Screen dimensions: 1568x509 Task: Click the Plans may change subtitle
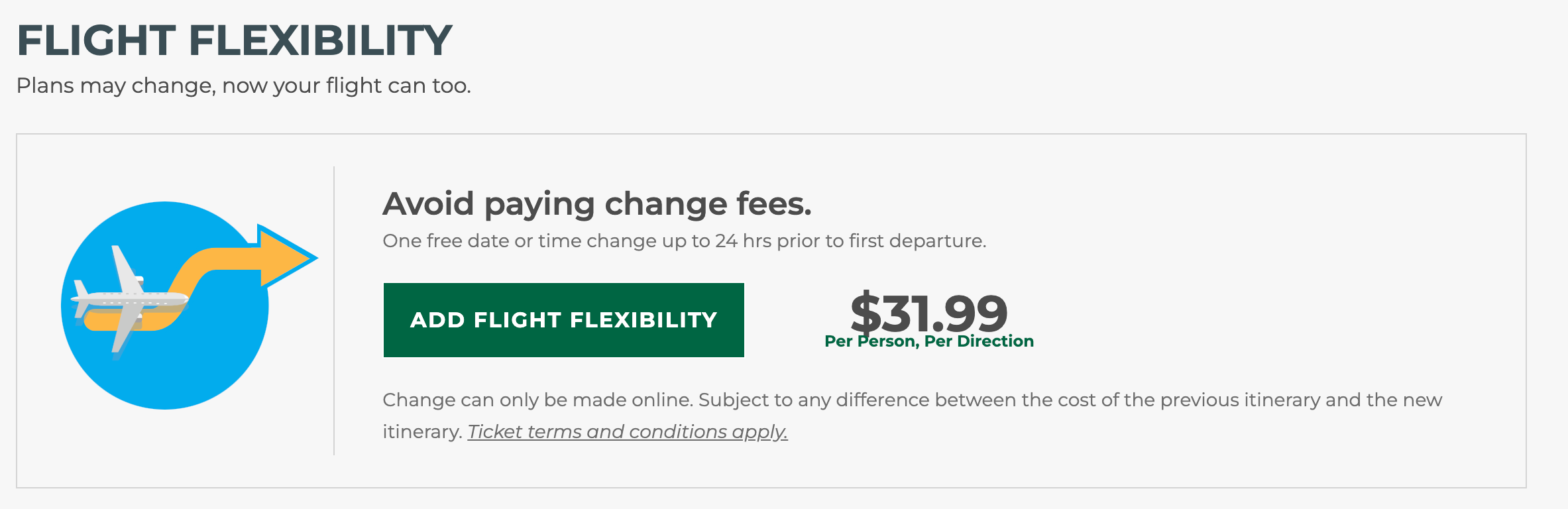coord(245,85)
